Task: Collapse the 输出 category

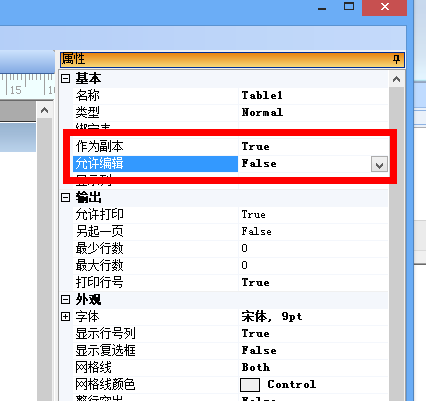Action: tap(66, 198)
